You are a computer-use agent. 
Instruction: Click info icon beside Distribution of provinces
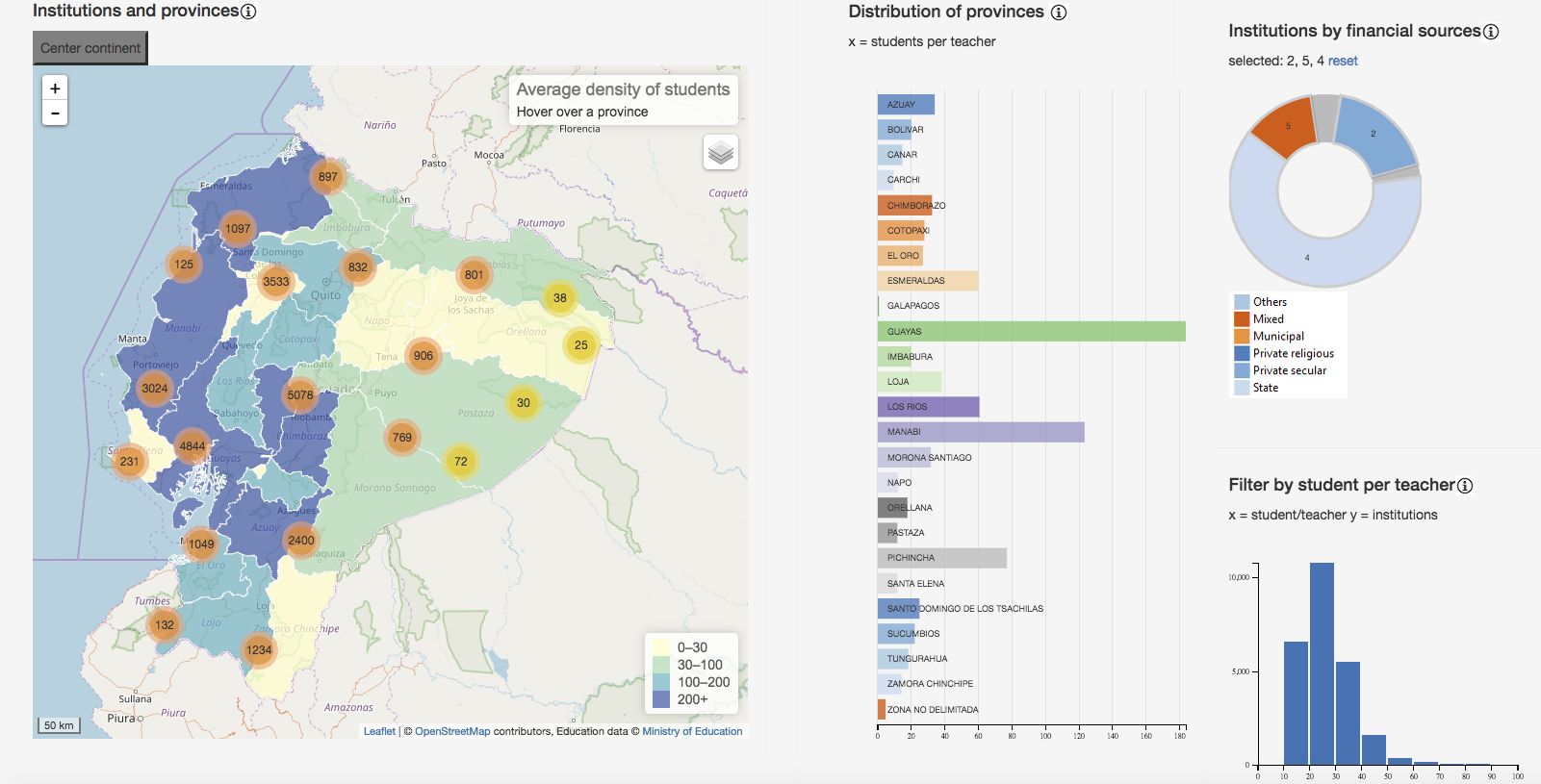(x=1059, y=13)
